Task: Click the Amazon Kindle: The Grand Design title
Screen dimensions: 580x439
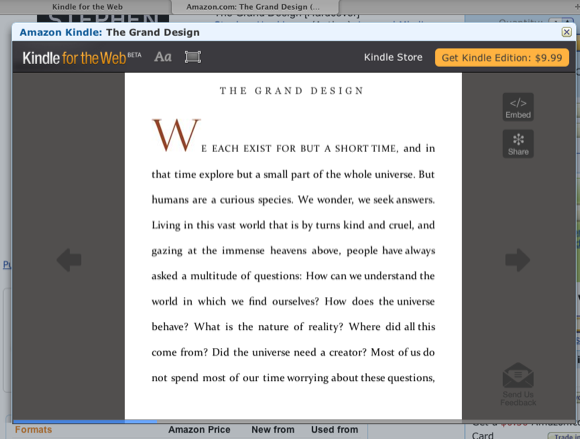Action: pos(109,32)
